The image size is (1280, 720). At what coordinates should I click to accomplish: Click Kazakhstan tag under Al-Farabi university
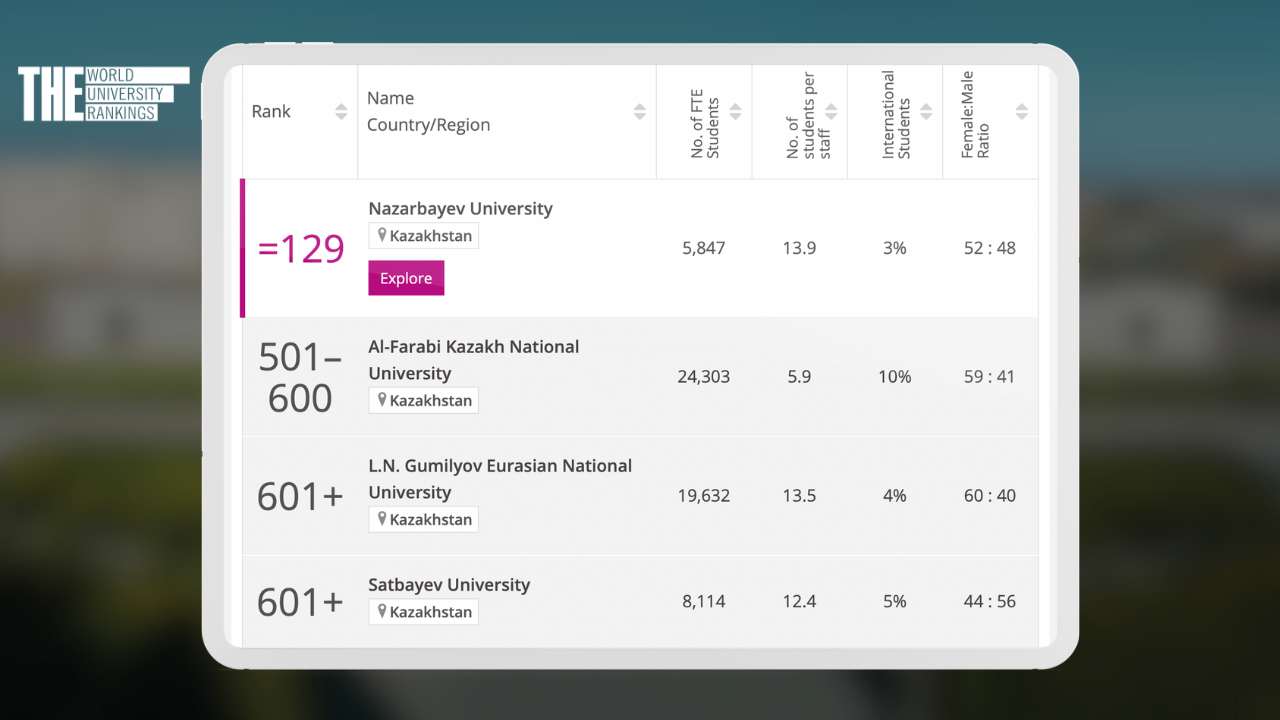(x=423, y=400)
